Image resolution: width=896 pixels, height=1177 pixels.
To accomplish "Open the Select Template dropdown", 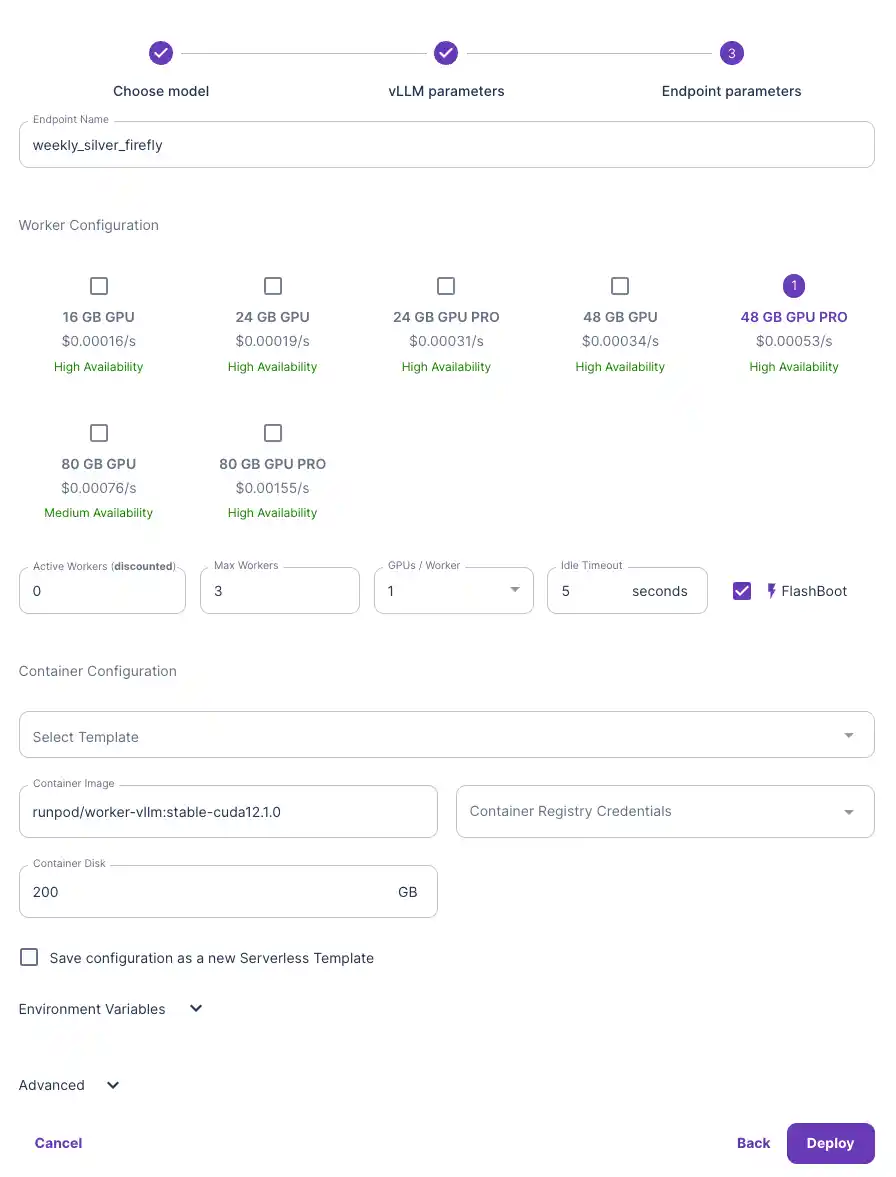I will click(446, 736).
